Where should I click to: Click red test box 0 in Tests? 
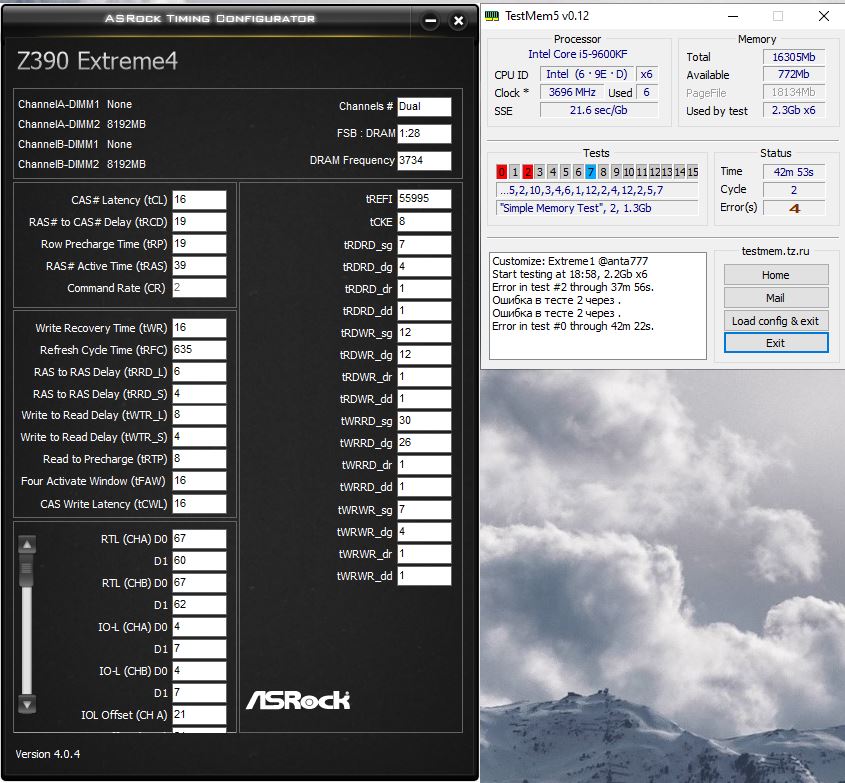(x=502, y=172)
